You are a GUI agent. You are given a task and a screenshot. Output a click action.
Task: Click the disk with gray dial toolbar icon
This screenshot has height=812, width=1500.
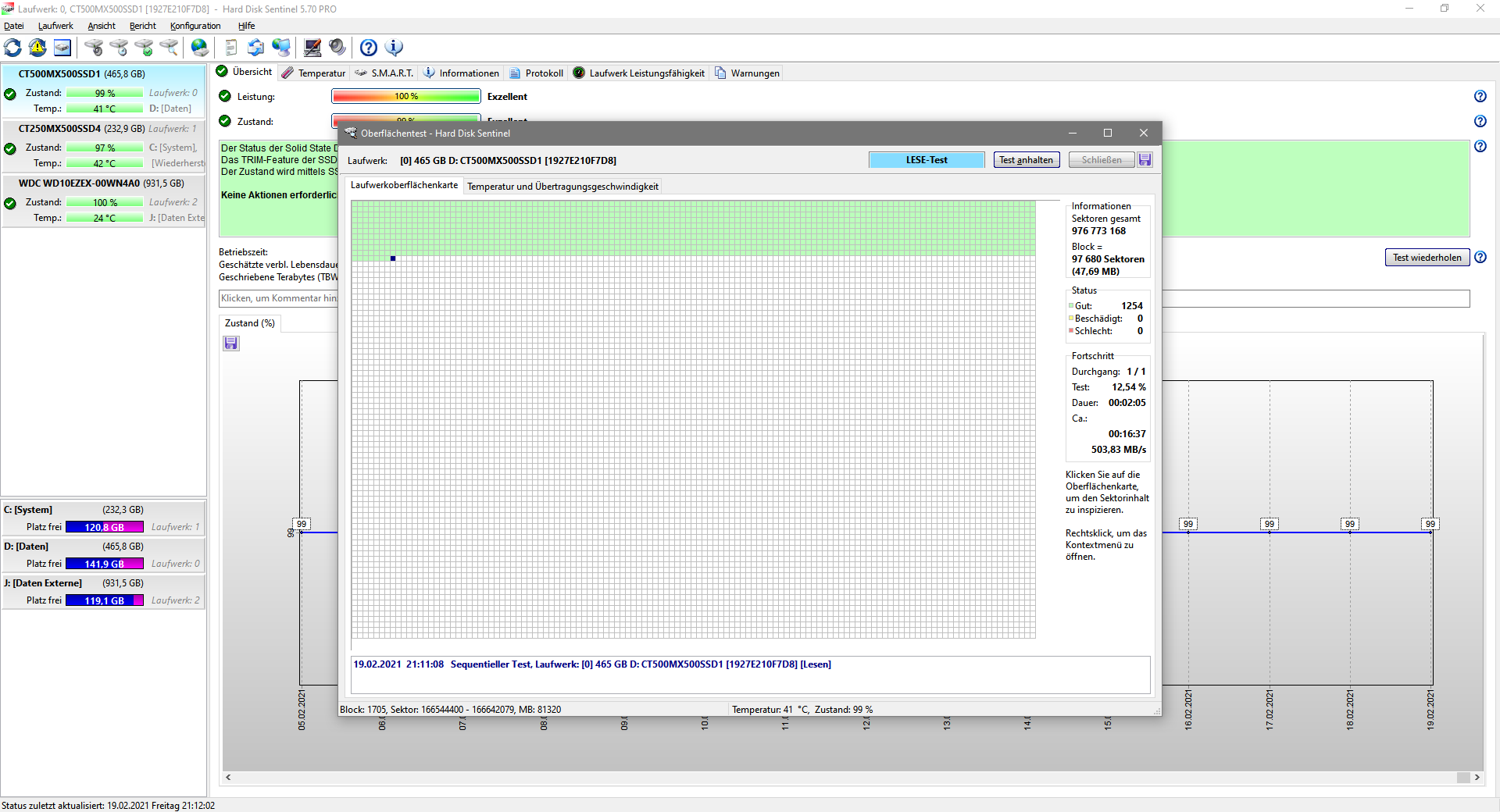point(94,48)
